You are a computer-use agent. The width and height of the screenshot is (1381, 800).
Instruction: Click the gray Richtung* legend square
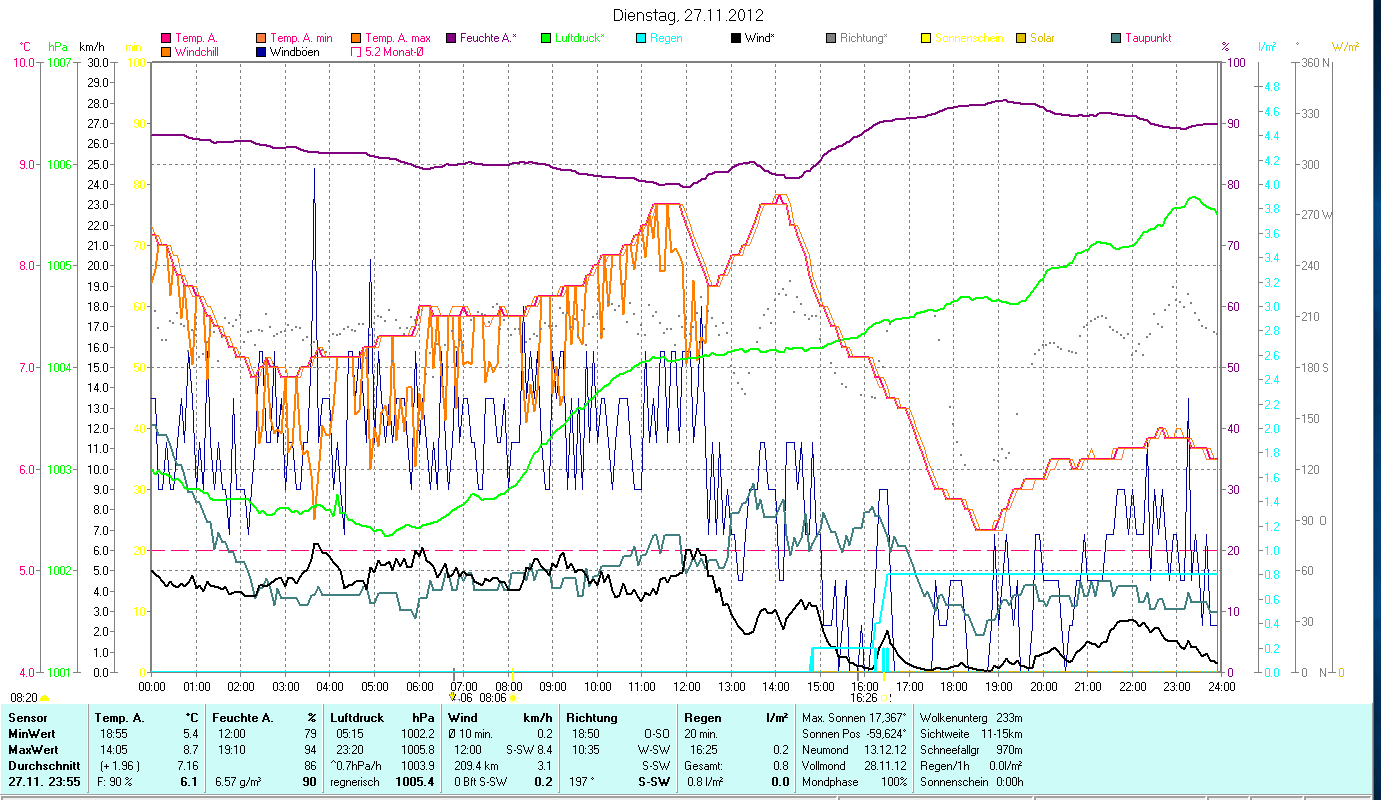pyautogui.click(x=831, y=38)
